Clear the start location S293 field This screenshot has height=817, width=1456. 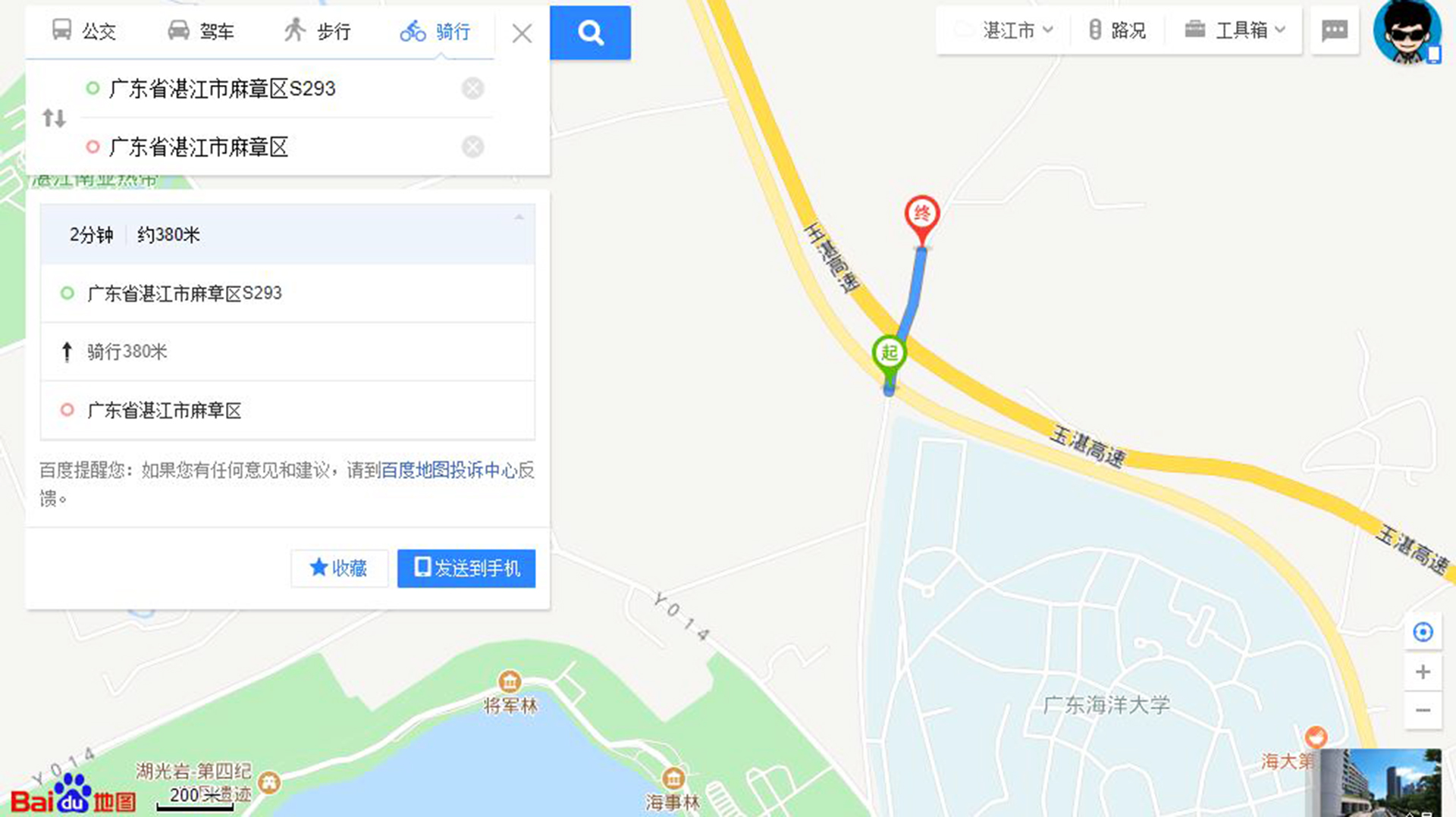coord(472,89)
